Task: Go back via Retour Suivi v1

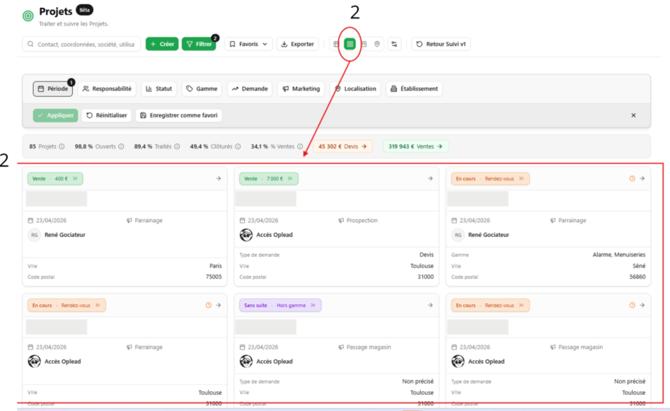Action: (441, 44)
